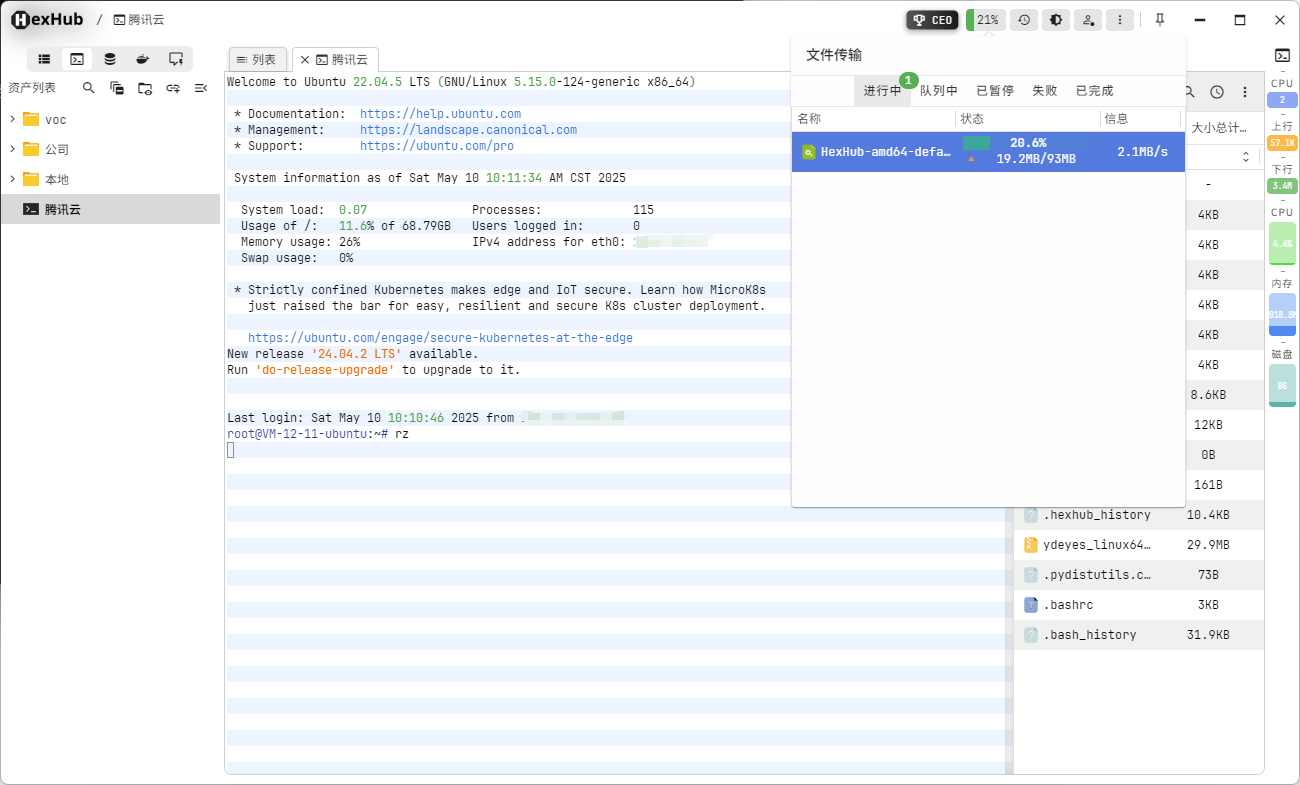The height and width of the screenshot is (785, 1300).
Task: Open the history clock icon in title bar
Action: pyautogui.click(x=1023, y=20)
